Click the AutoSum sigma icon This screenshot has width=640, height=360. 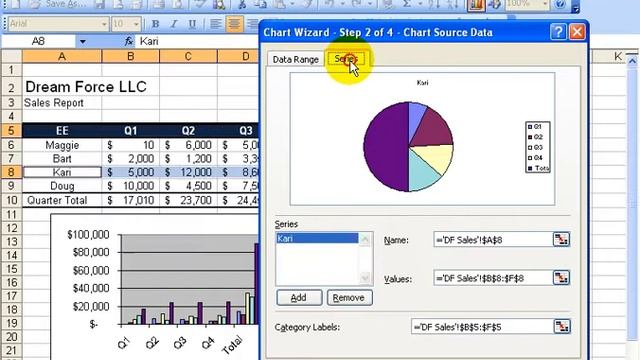(407, 5)
